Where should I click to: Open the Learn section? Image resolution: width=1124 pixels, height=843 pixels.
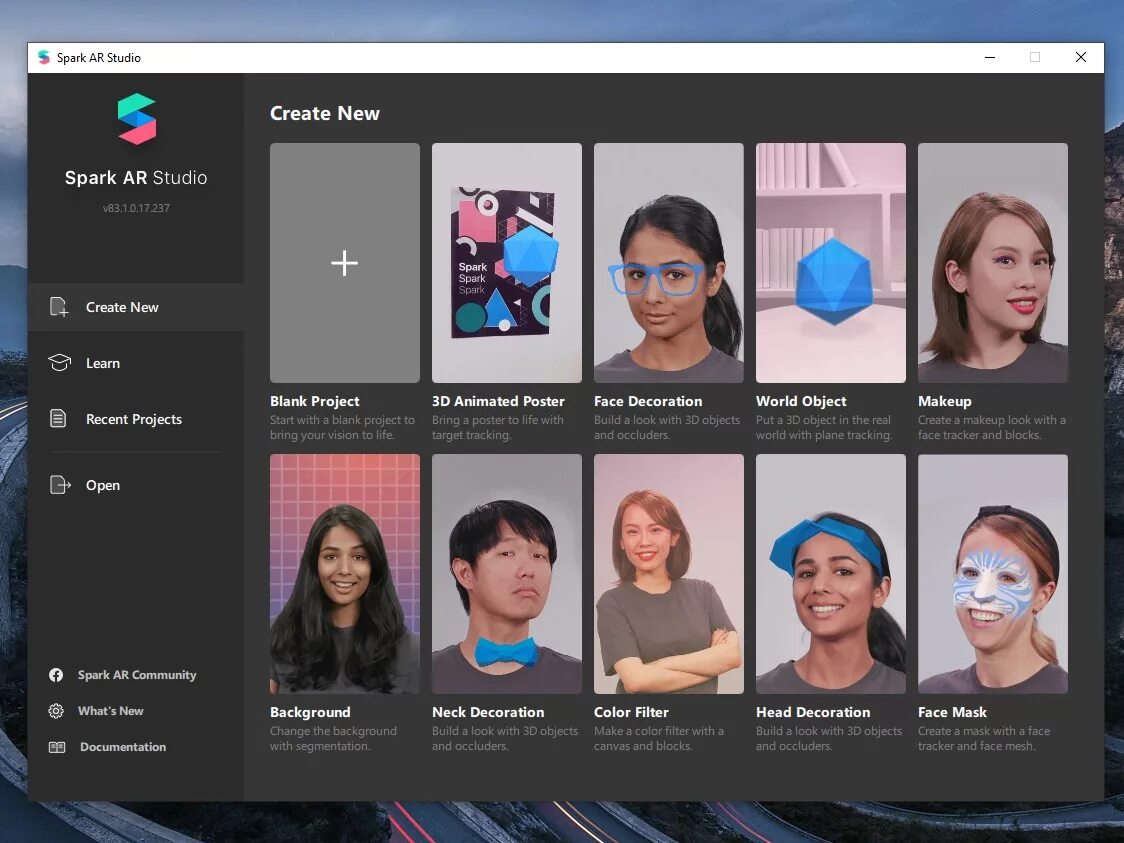(136, 363)
